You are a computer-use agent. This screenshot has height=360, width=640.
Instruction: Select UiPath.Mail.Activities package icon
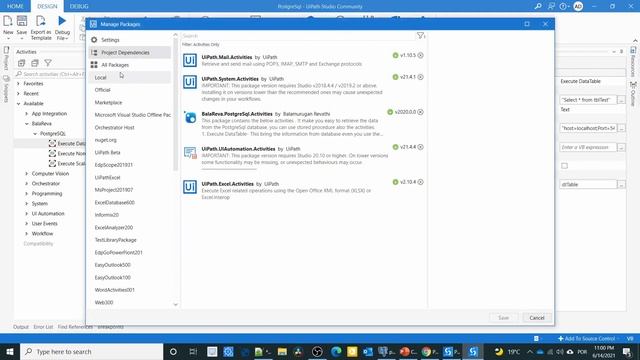[190, 60]
